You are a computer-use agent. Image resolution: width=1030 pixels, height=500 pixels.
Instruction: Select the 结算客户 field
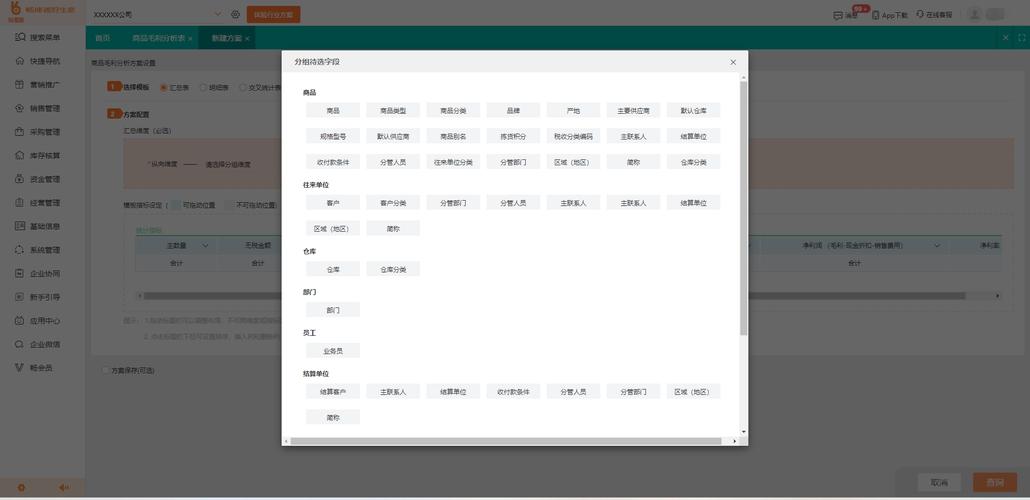333,391
